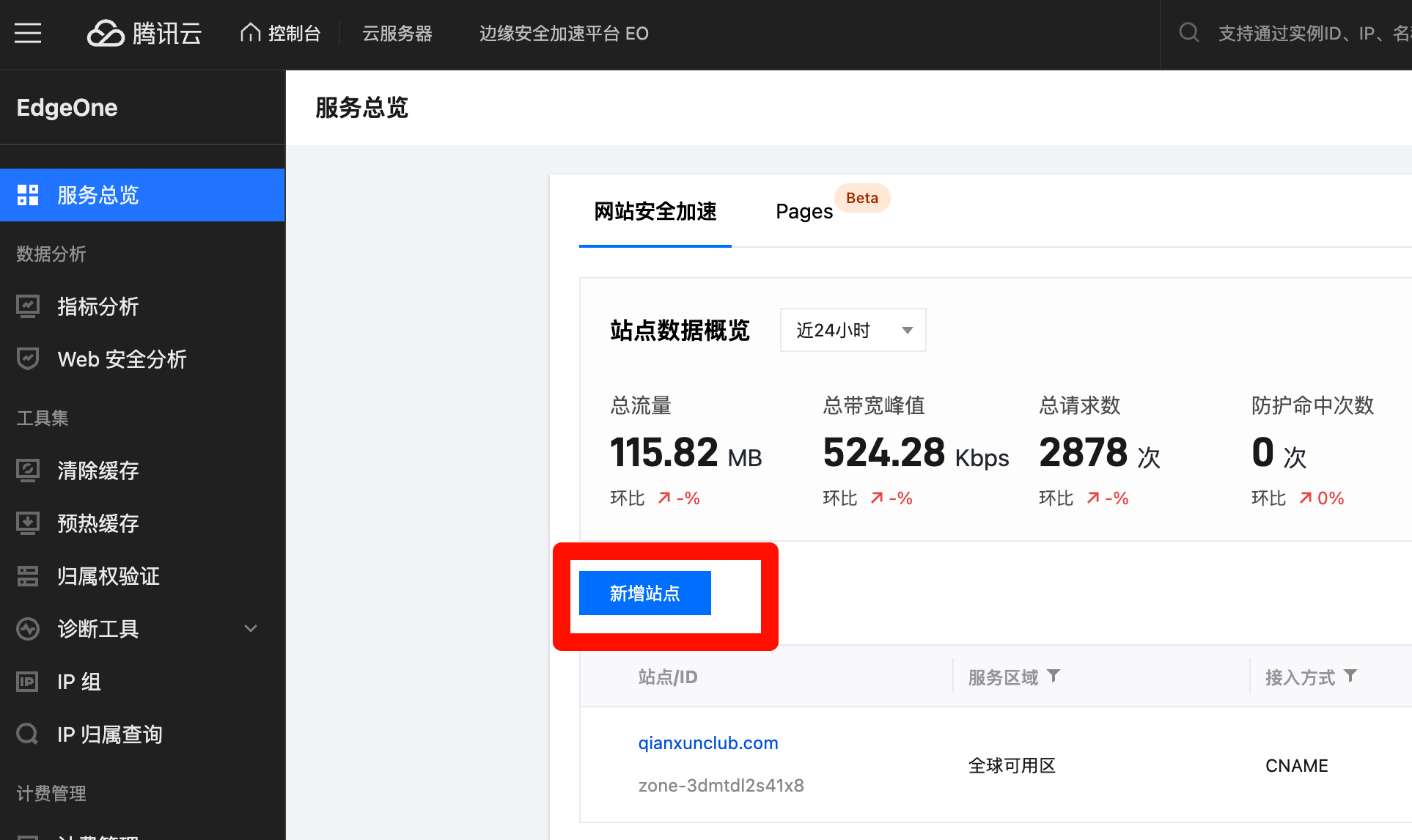Click the 服务总览 page heading
The image size is (1412, 840).
coord(361,108)
